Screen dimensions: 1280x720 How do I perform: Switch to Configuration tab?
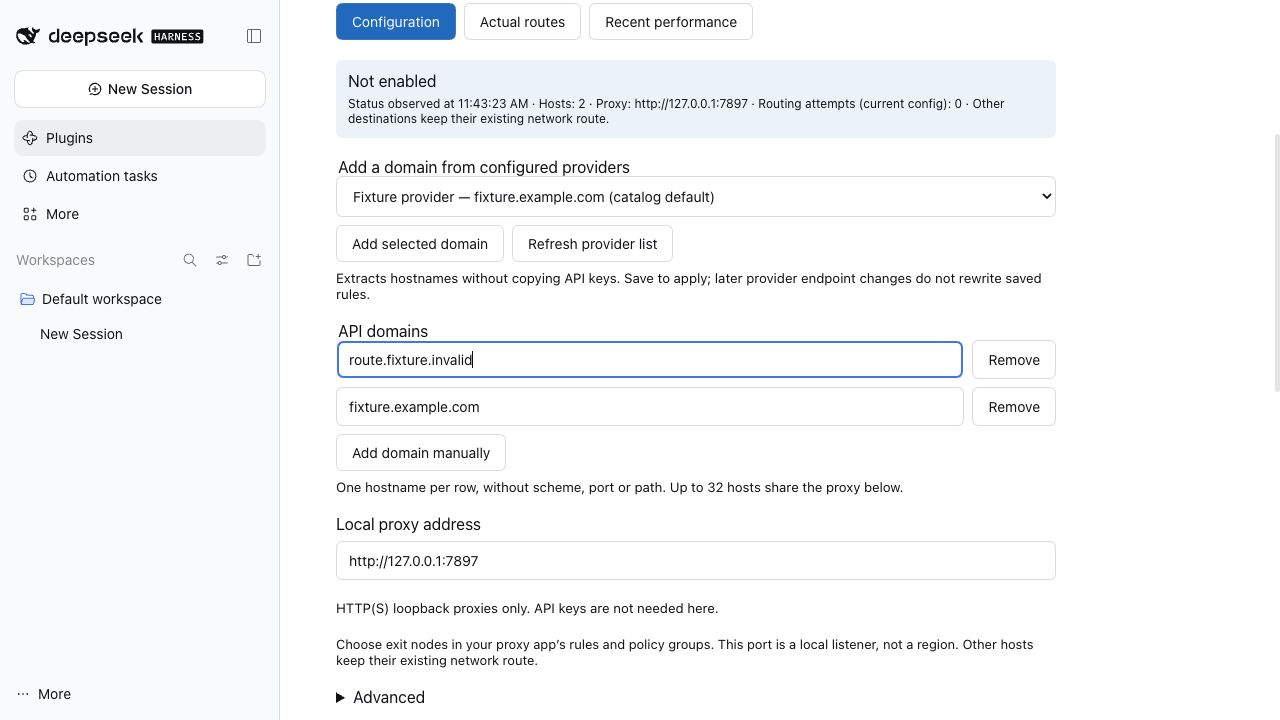(x=396, y=22)
